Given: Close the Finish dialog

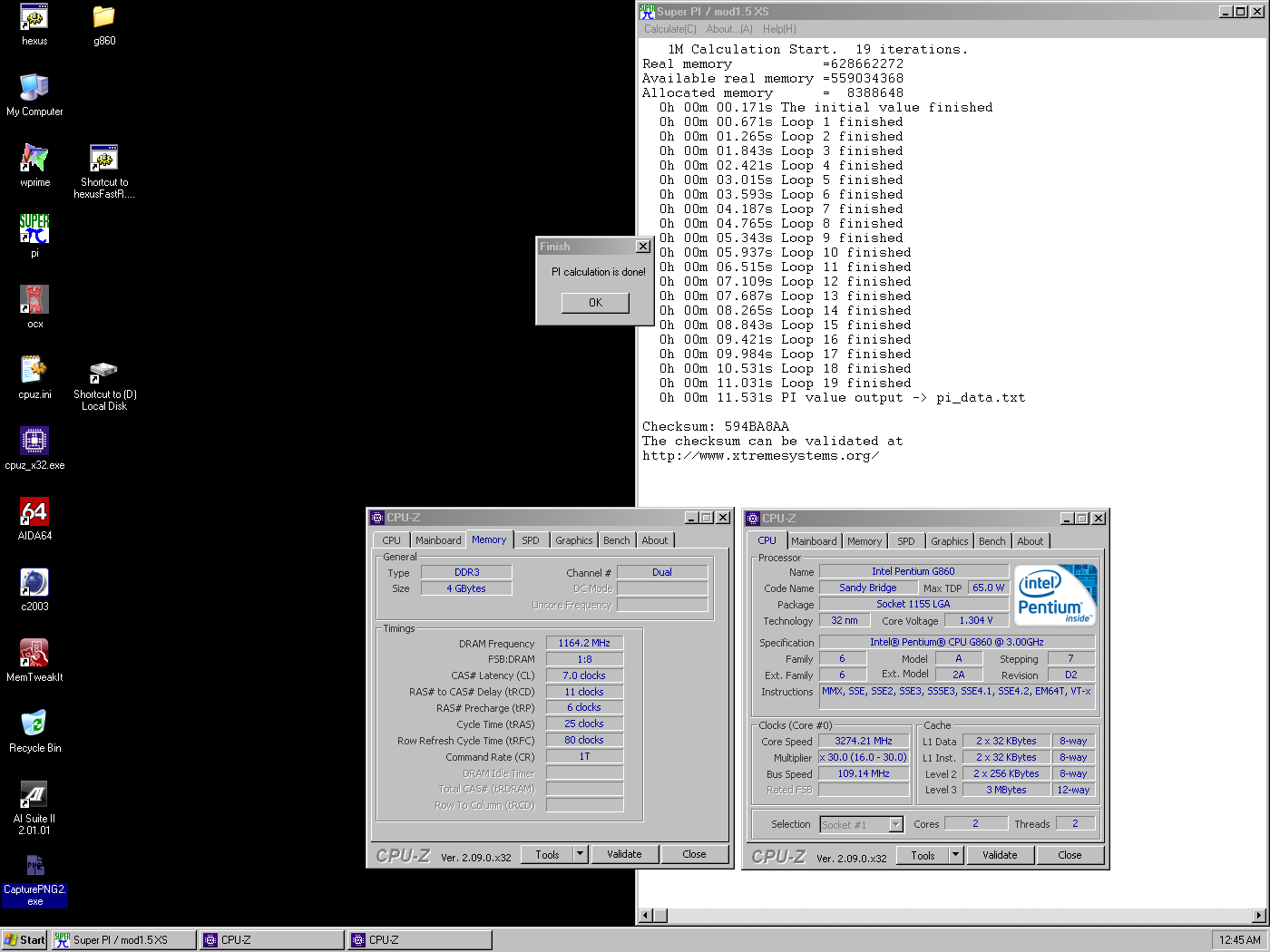Looking at the screenshot, I should pyautogui.click(x=642, y=247).
